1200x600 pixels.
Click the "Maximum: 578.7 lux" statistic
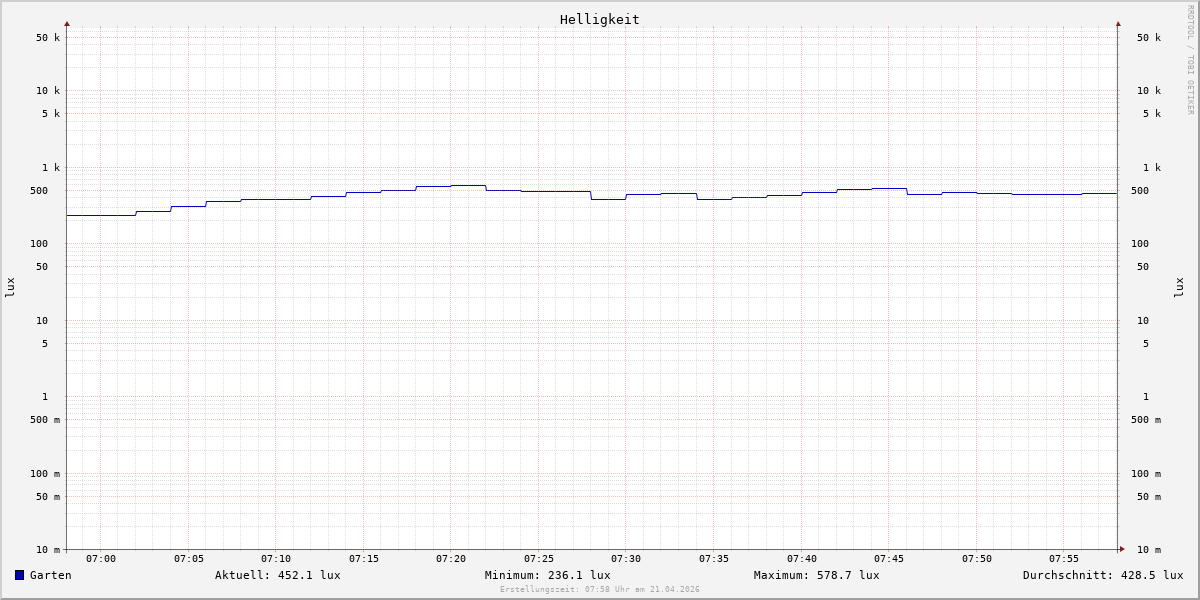click(x=816, y=575)
